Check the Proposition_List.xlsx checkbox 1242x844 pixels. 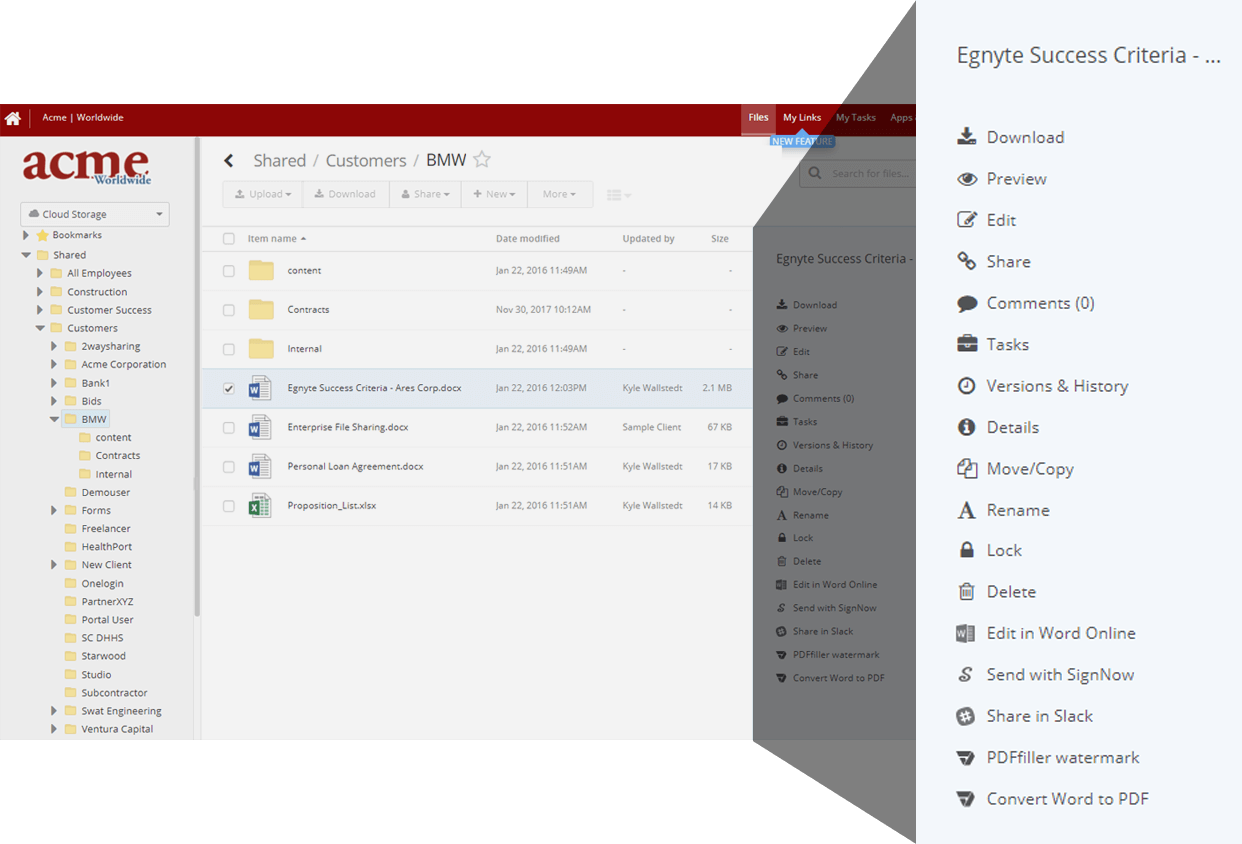point(229,506)
